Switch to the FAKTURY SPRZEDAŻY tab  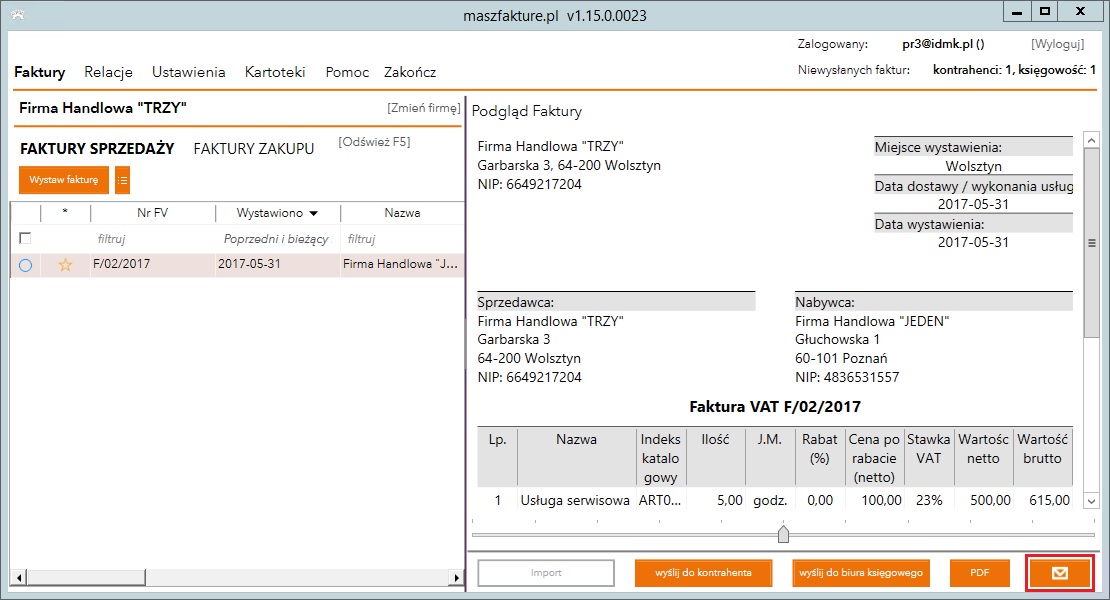tap(97, 149)
